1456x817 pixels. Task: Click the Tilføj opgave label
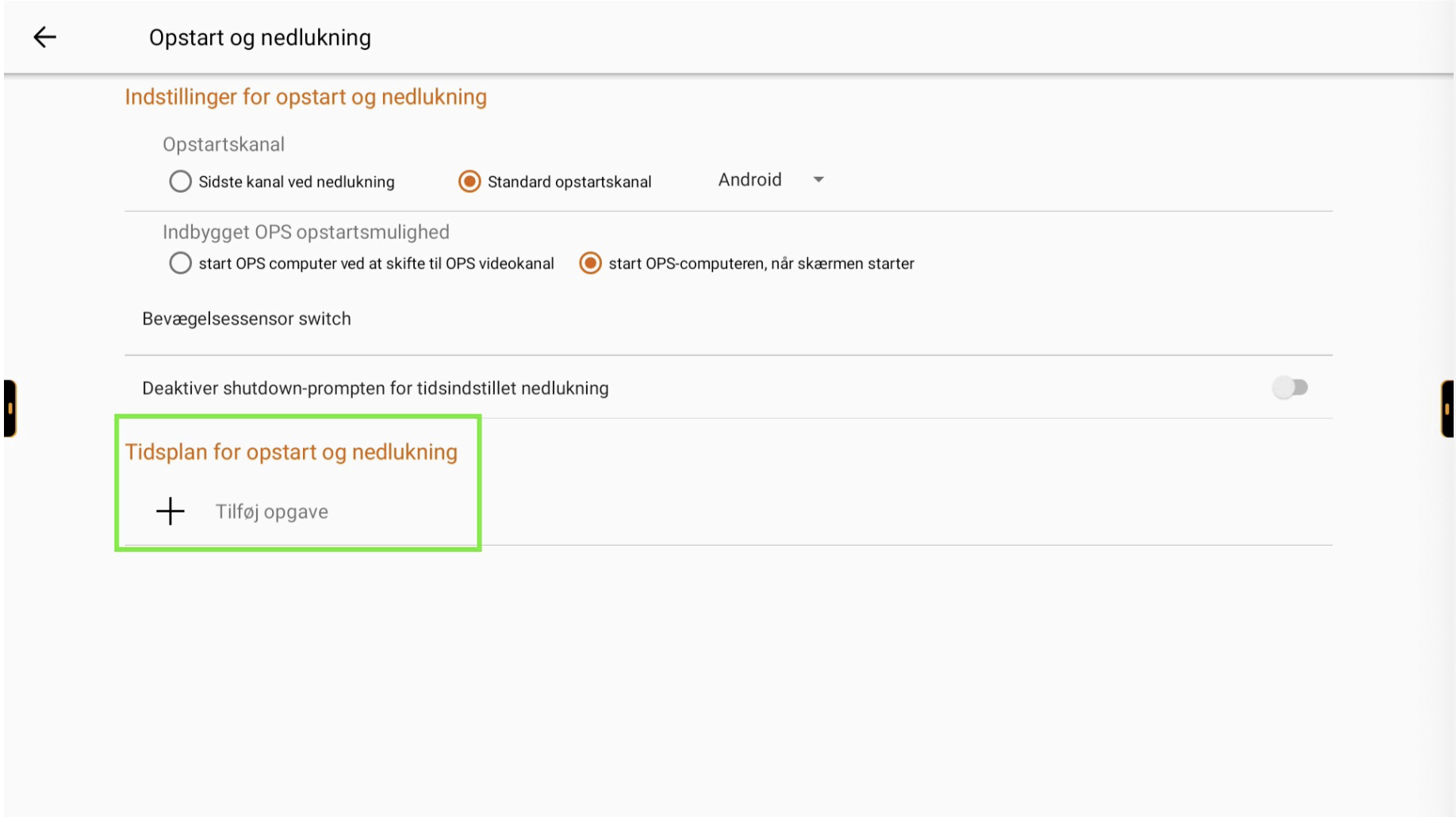(272, 512)
